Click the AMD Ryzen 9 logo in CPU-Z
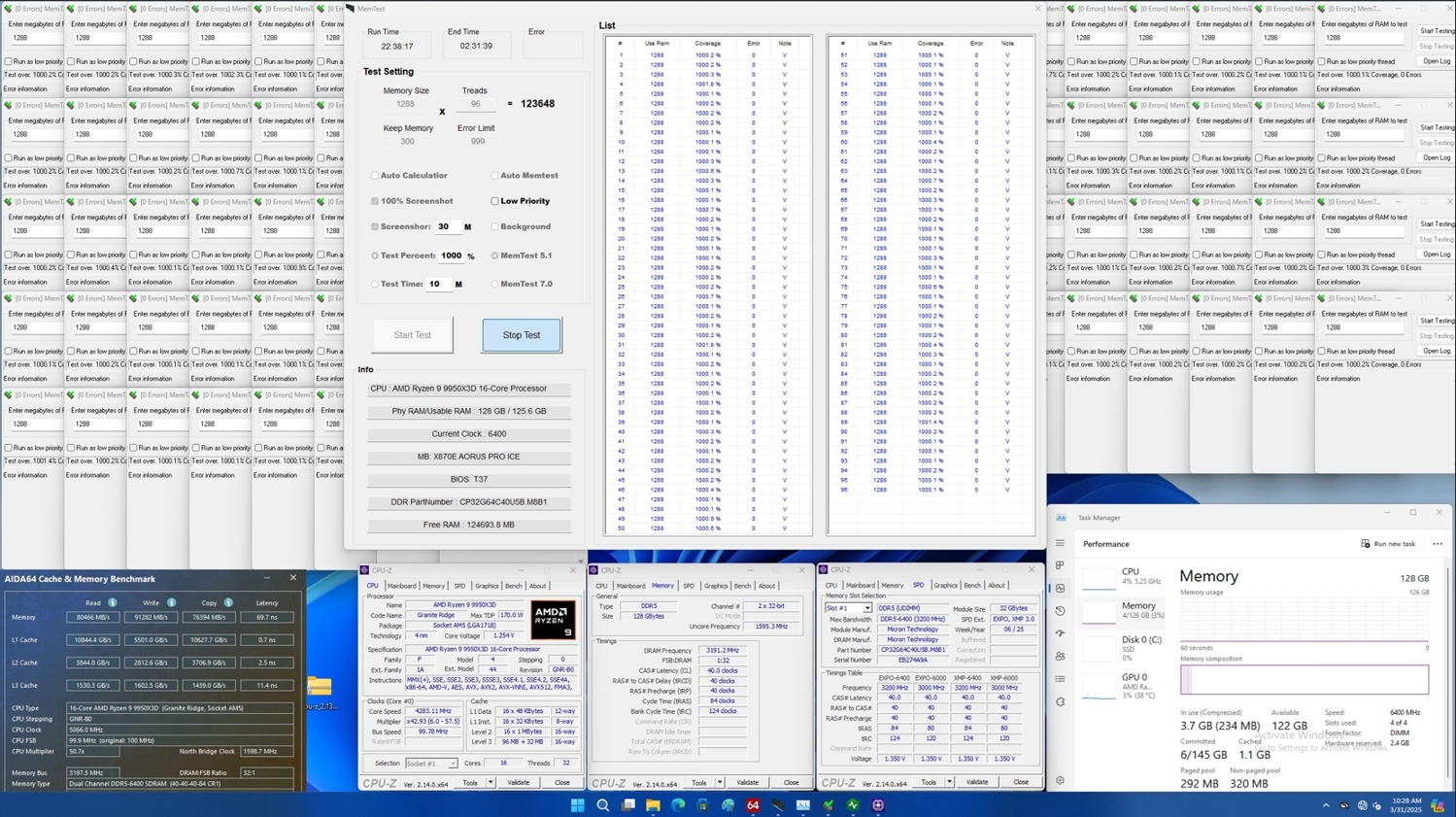Viewport: 1456px width, 817px height. (x=553, y=620)
